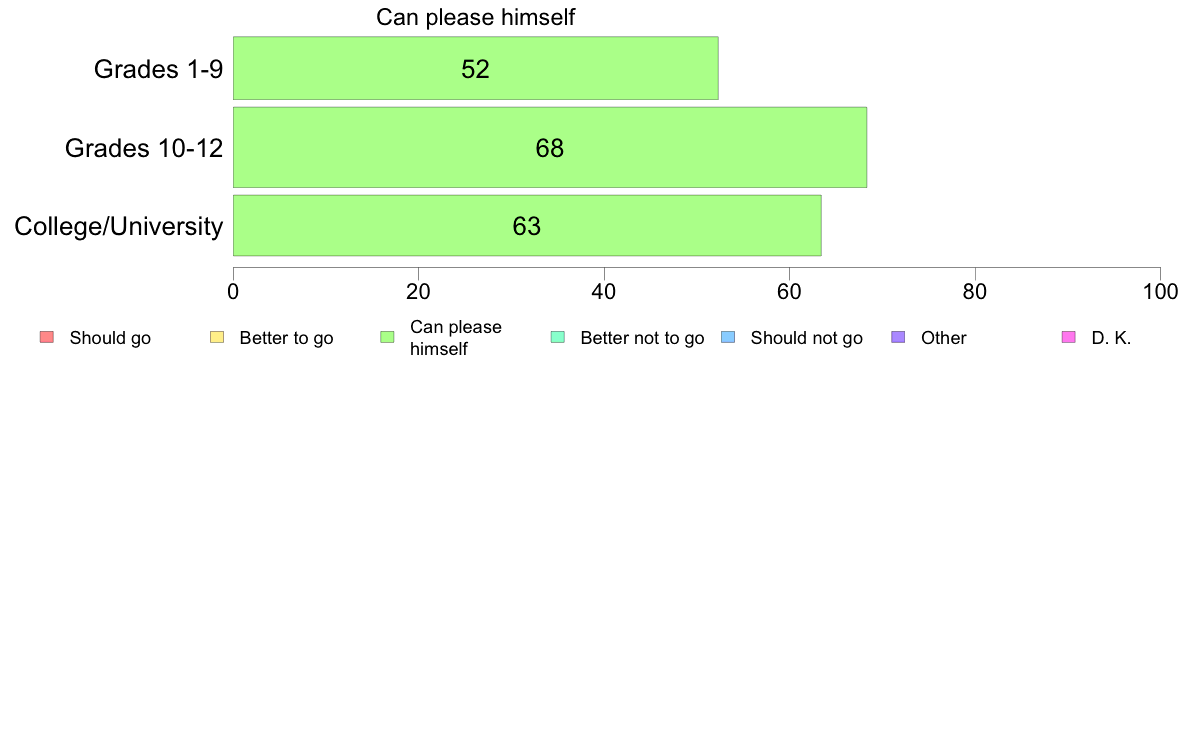Click the College/University axis label
The height and width of the screenshot is (736, 1188).
(x=119, y=226)
